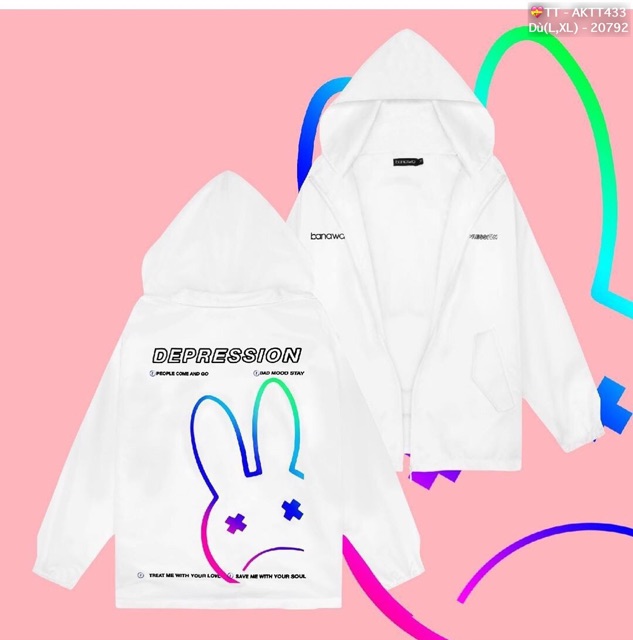Viewport: 633px width, 640px height.
Task: Click the size and price text "Dù(L,XL) - 20792"
Action: point(578,27)
